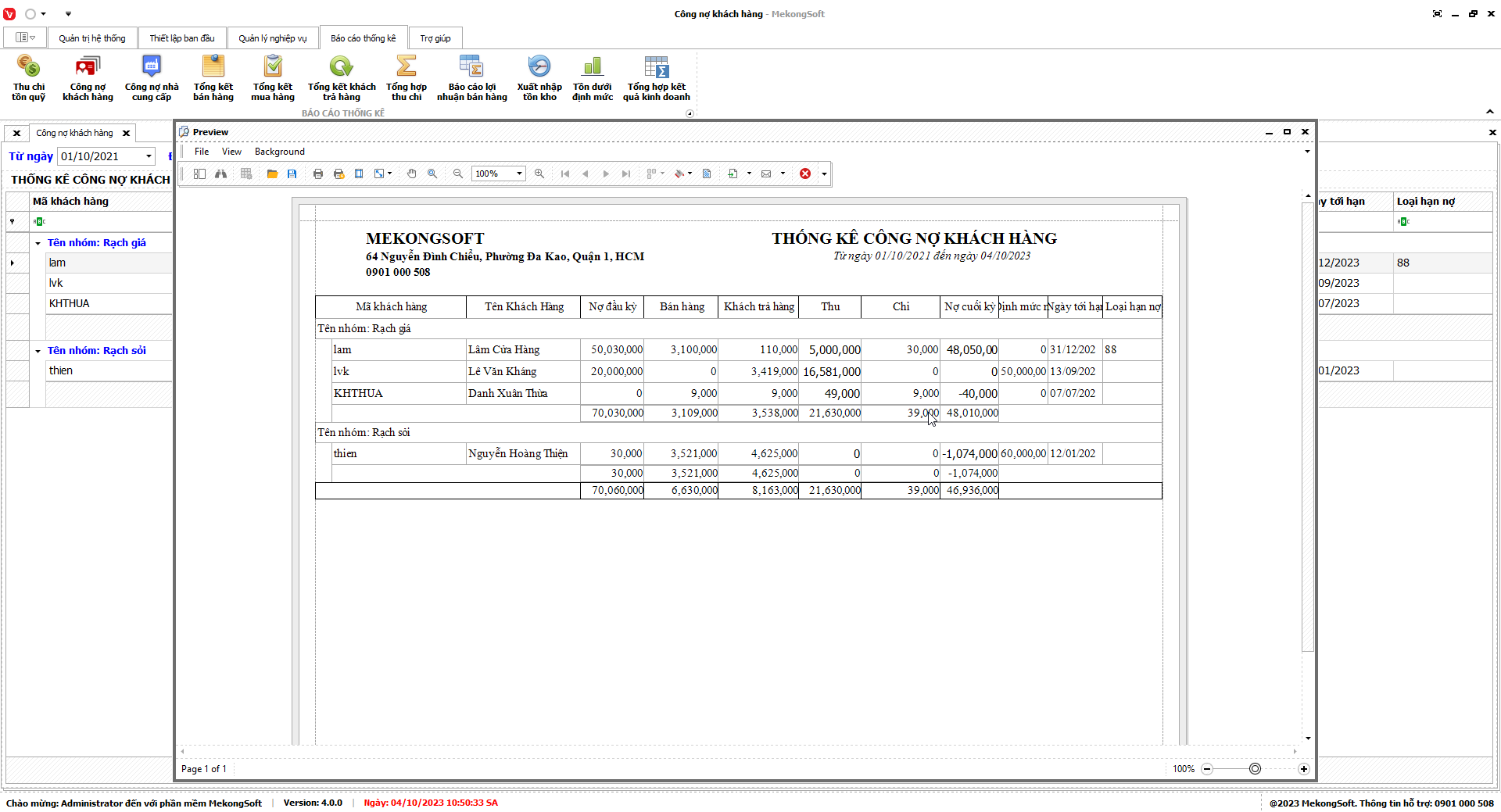Click the Zoom out magnifier icon

[x=458, y=173]
